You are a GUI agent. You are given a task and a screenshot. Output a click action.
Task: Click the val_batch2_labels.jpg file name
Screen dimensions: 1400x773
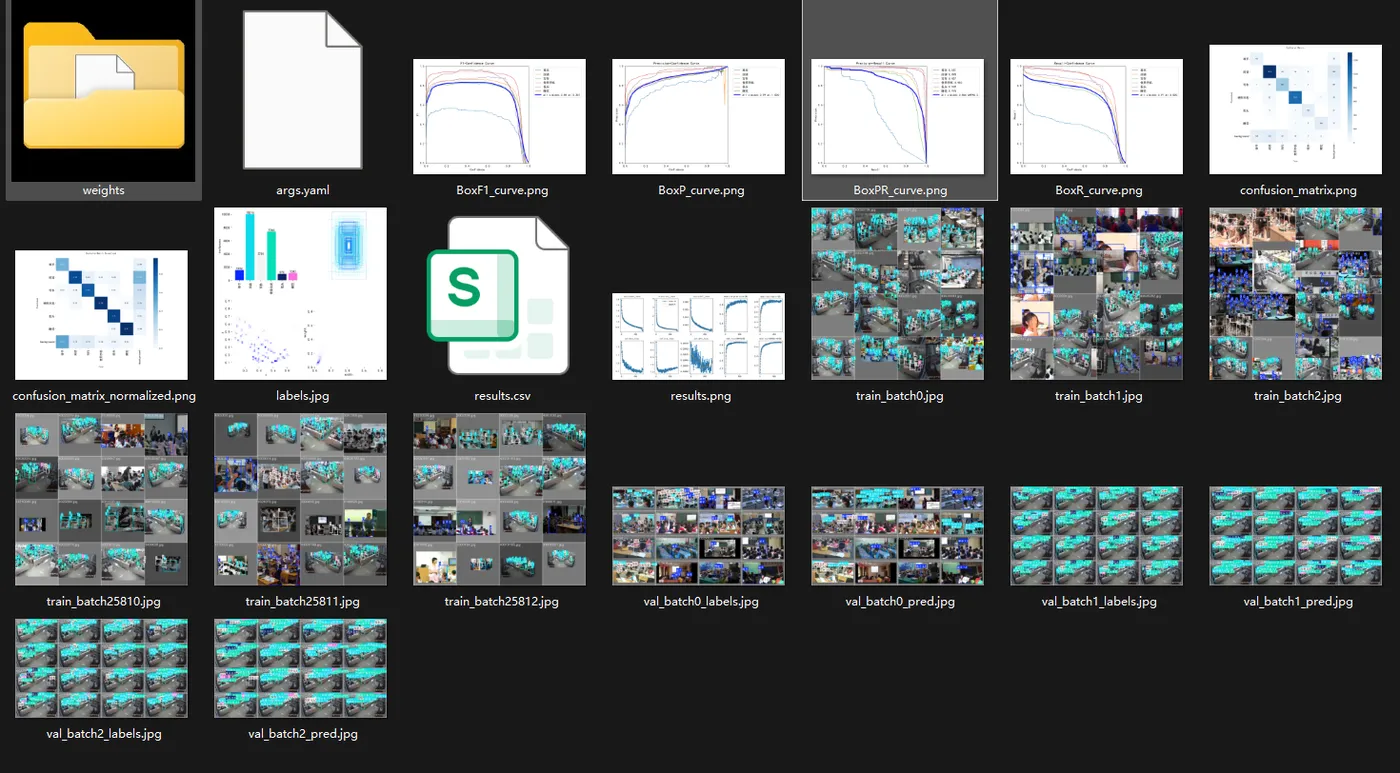point(104,733)
